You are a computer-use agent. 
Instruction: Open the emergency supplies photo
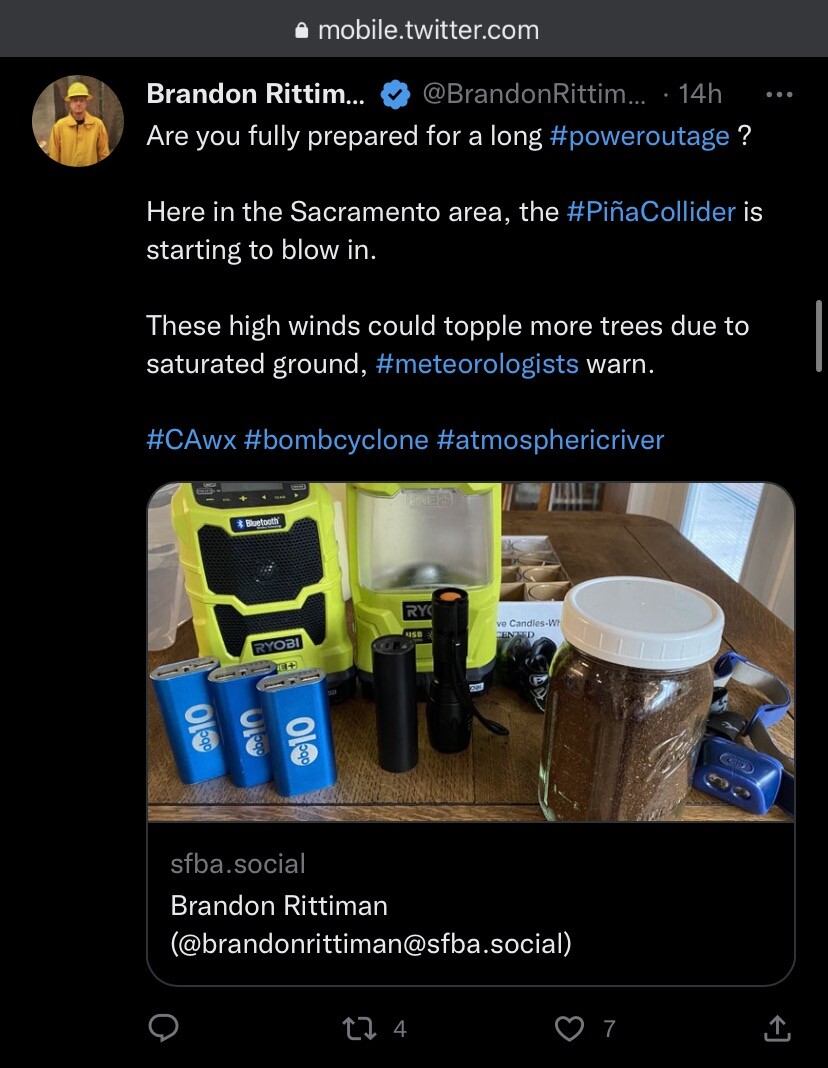click(x=470, y=651)
